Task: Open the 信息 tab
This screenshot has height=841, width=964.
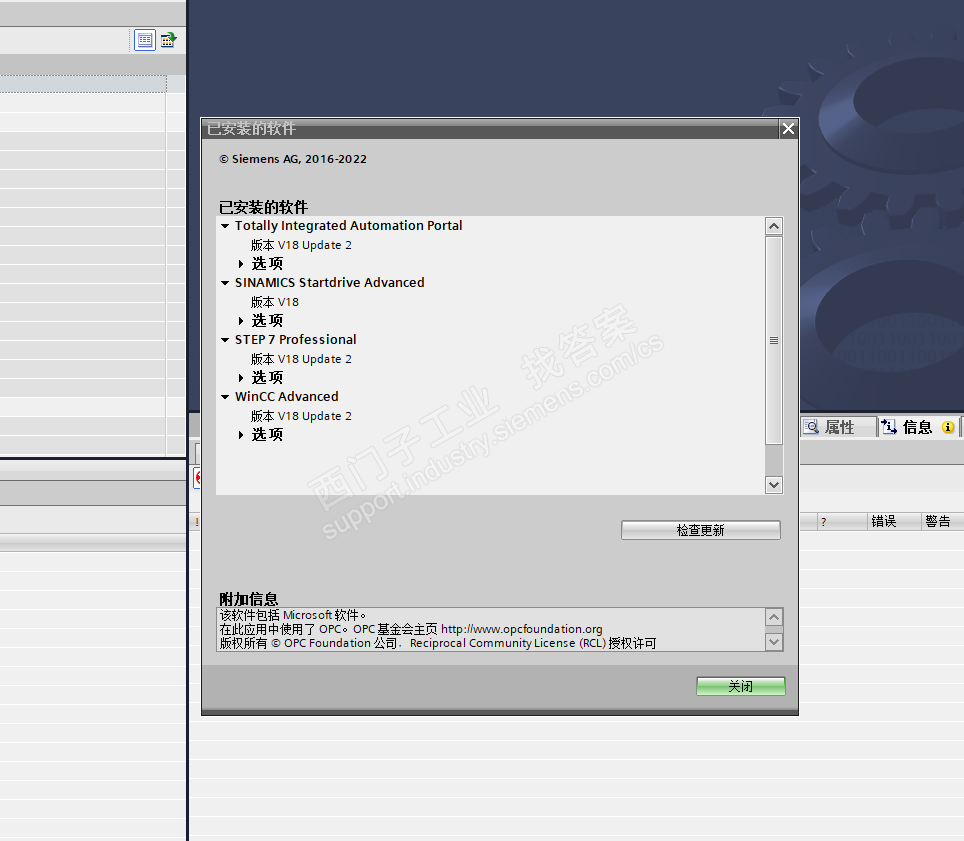Action: pos(919,427)
